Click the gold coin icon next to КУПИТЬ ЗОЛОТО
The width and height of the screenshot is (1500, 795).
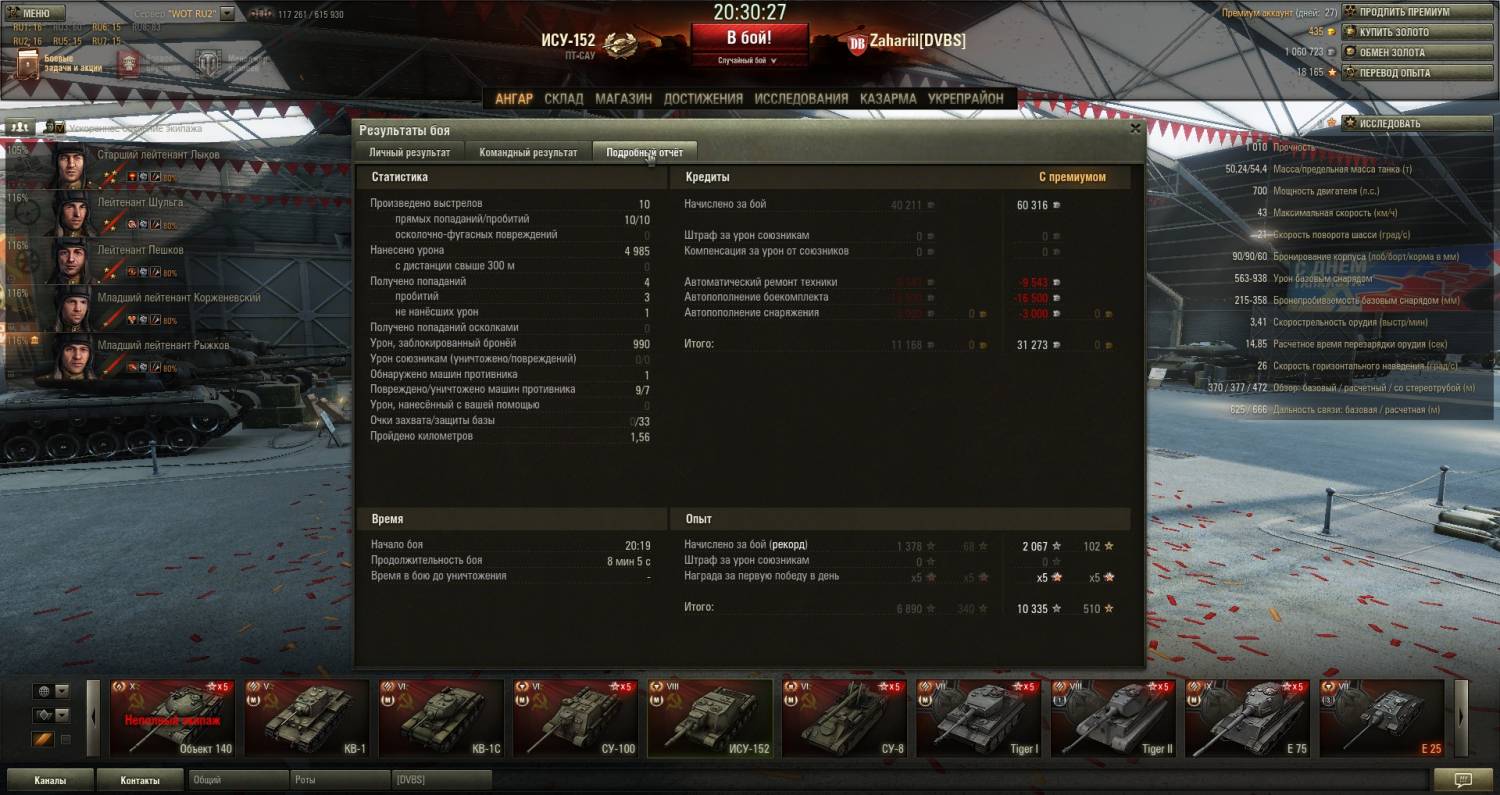coord(1330,32)
